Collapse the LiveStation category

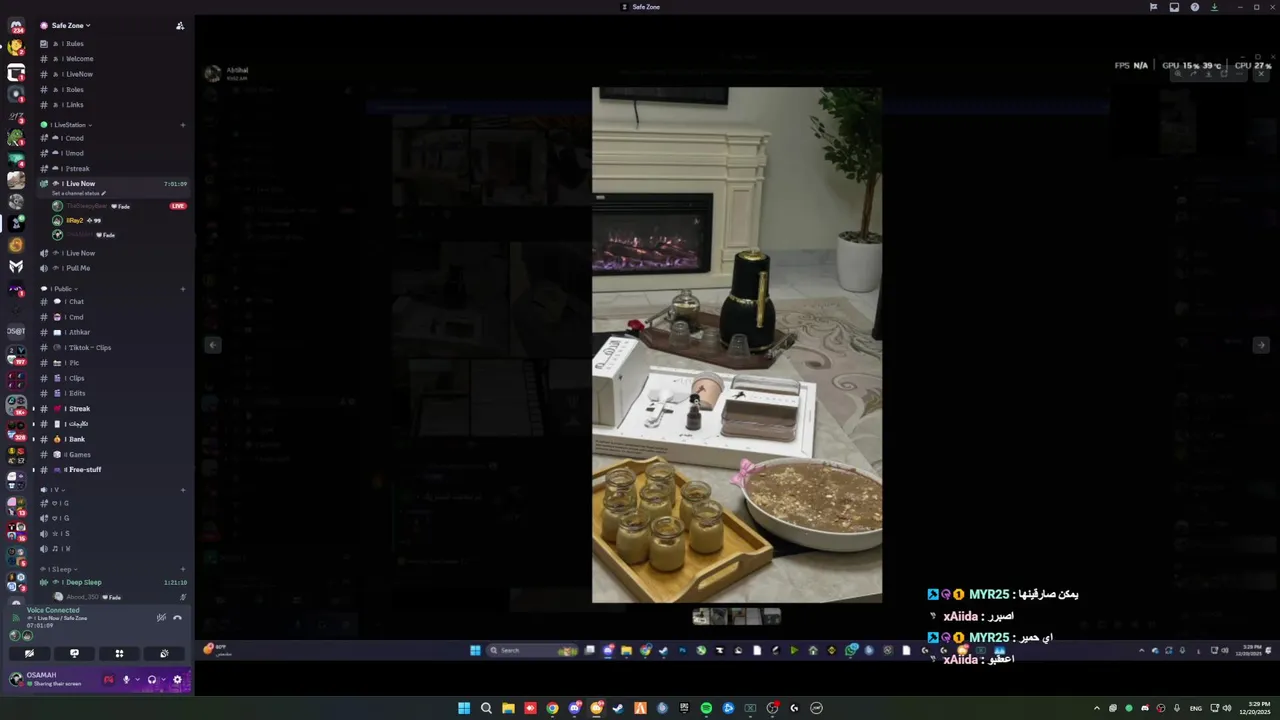point(67,125)
